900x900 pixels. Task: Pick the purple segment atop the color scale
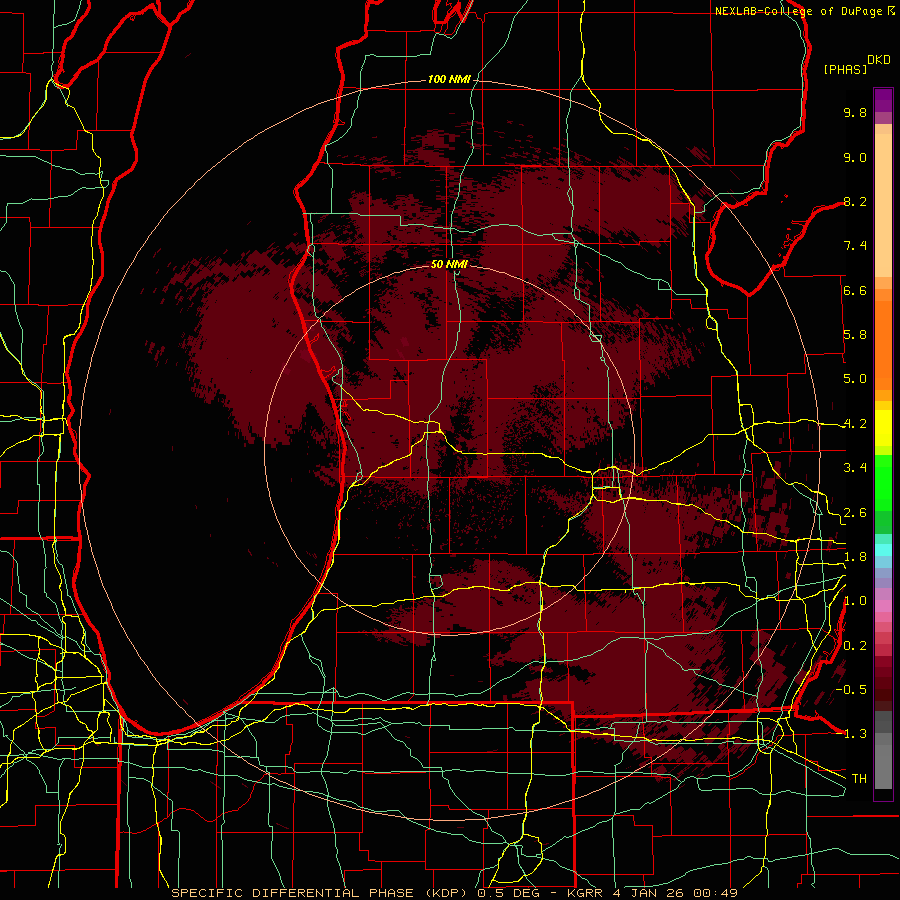click(883, 100)
